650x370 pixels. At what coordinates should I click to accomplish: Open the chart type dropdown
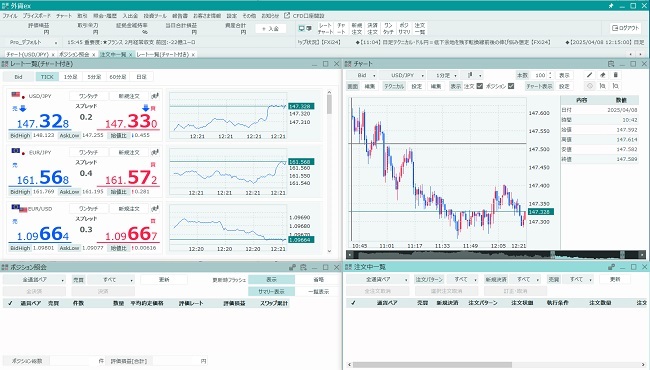coord(472,75)
